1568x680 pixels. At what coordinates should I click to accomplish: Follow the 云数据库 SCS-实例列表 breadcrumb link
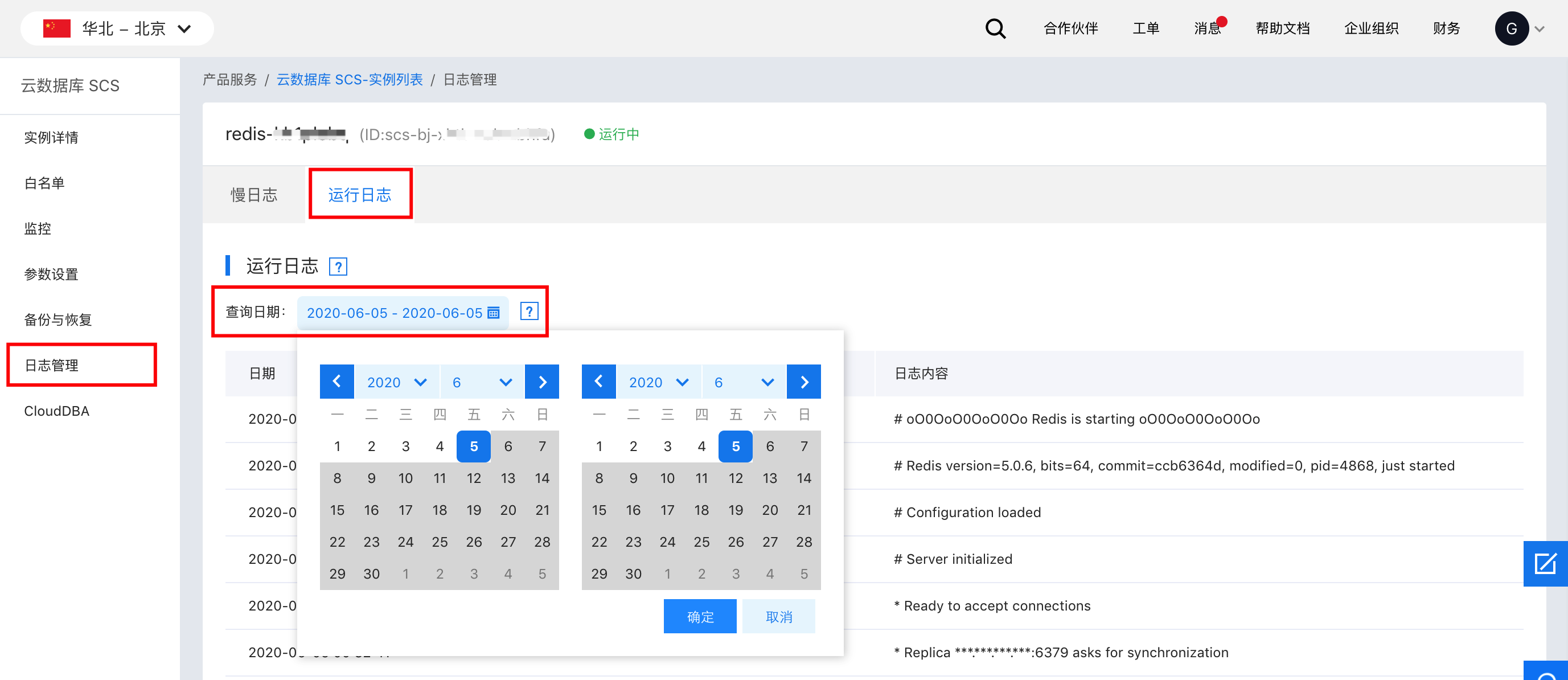click(350, 80)
